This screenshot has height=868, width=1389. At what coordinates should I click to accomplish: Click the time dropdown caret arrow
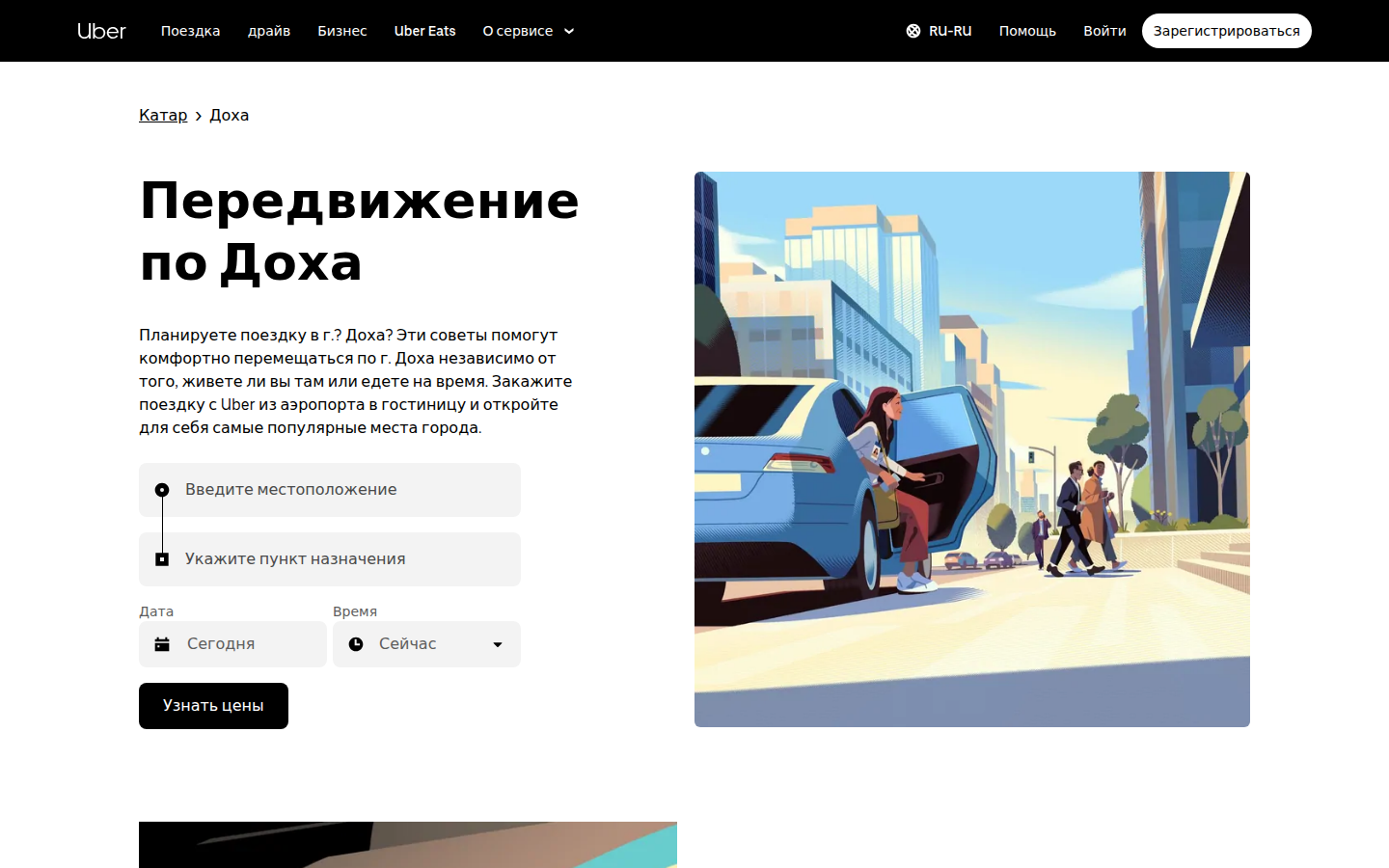(498, 644)
